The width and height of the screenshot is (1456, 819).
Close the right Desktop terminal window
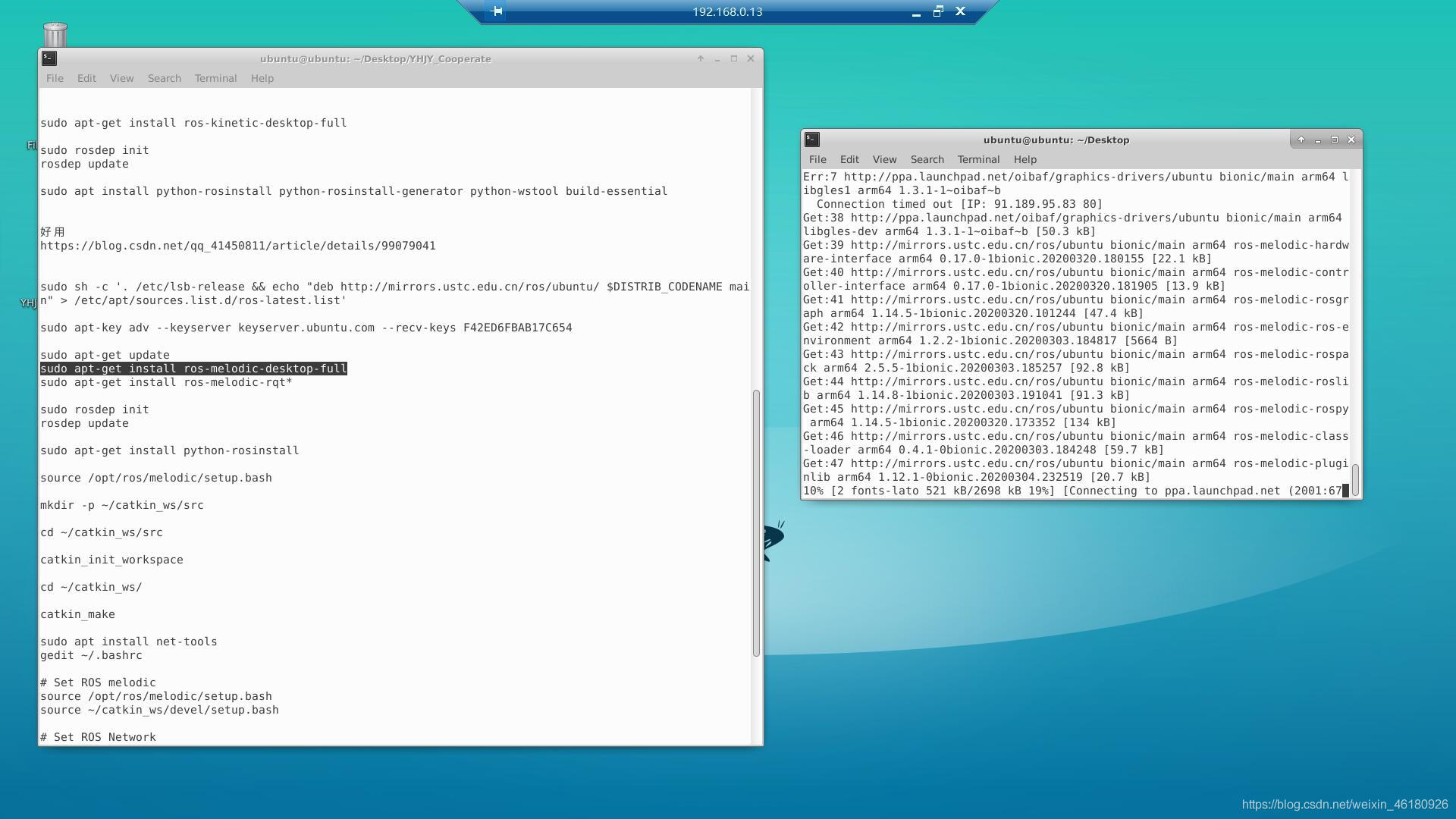pyautogui.click(x=1351, y=140)
